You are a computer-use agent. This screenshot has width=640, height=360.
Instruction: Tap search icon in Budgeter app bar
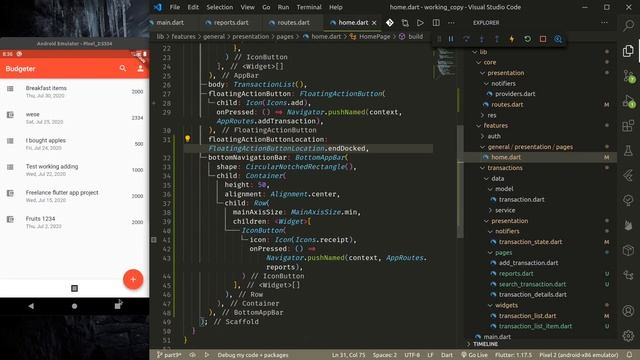click(123, 69)
